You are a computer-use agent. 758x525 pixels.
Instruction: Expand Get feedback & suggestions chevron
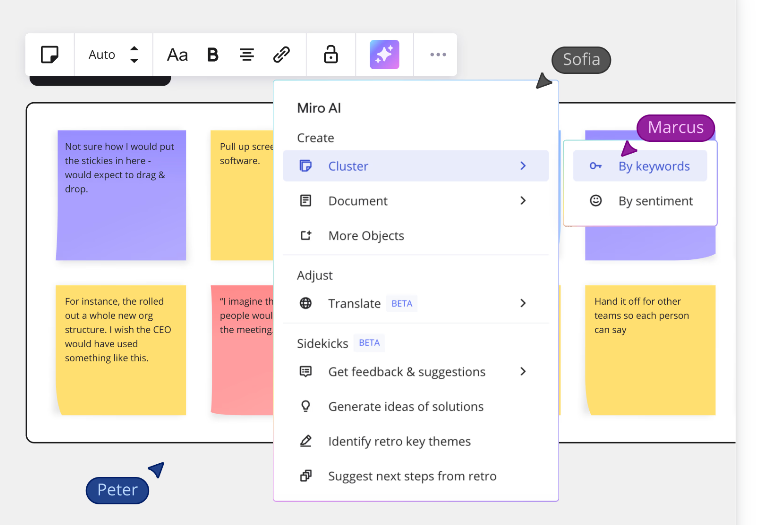[523, 371]
